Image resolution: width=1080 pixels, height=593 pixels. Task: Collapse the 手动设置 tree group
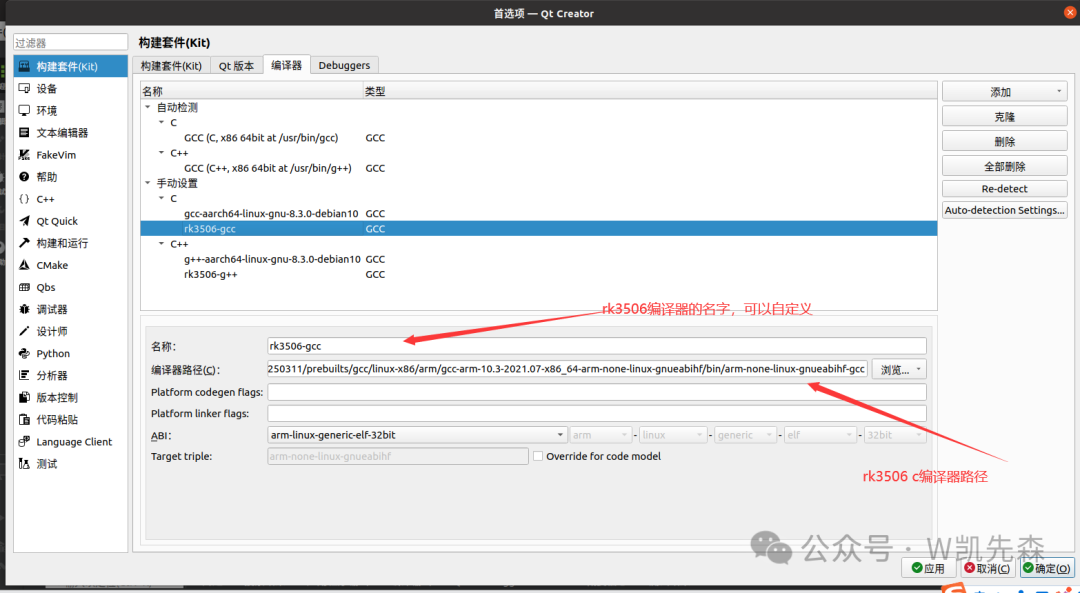[x=148, y=183]
